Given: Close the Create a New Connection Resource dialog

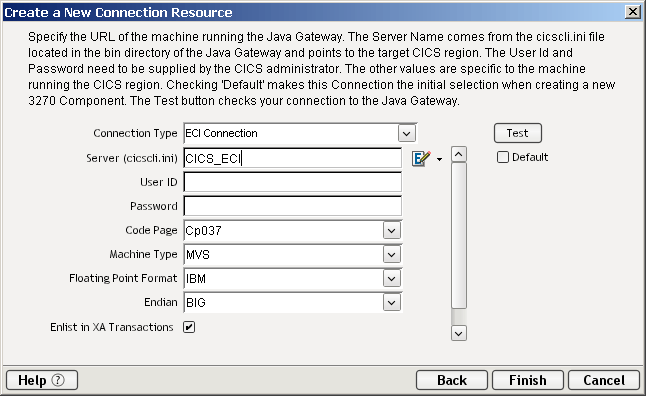Looking at the screenshot, I should pos(632,12).
